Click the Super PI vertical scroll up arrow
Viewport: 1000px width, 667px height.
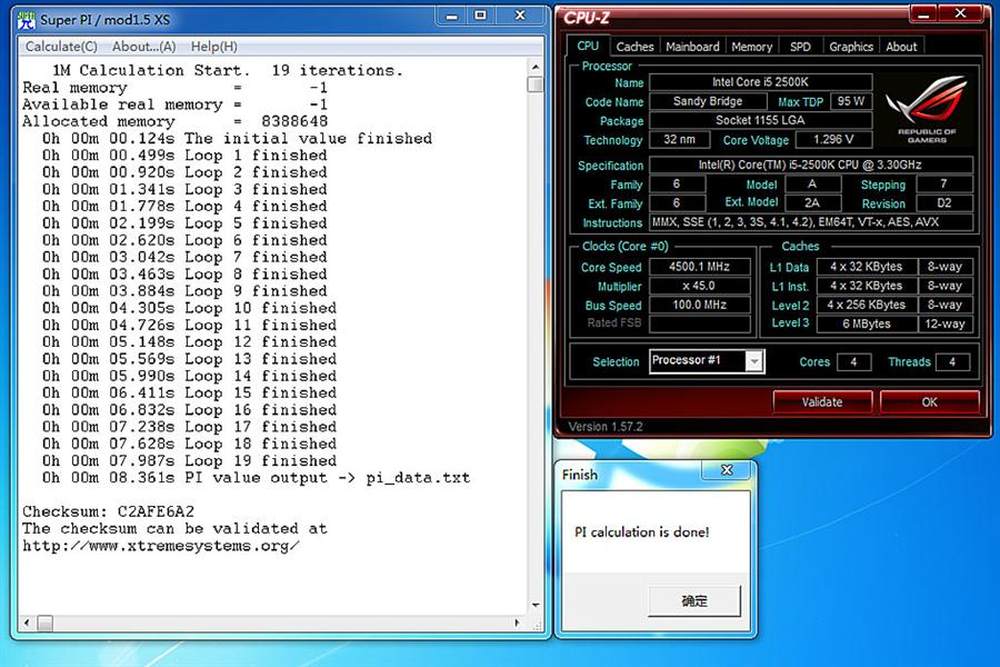click(x=536, y=67)
